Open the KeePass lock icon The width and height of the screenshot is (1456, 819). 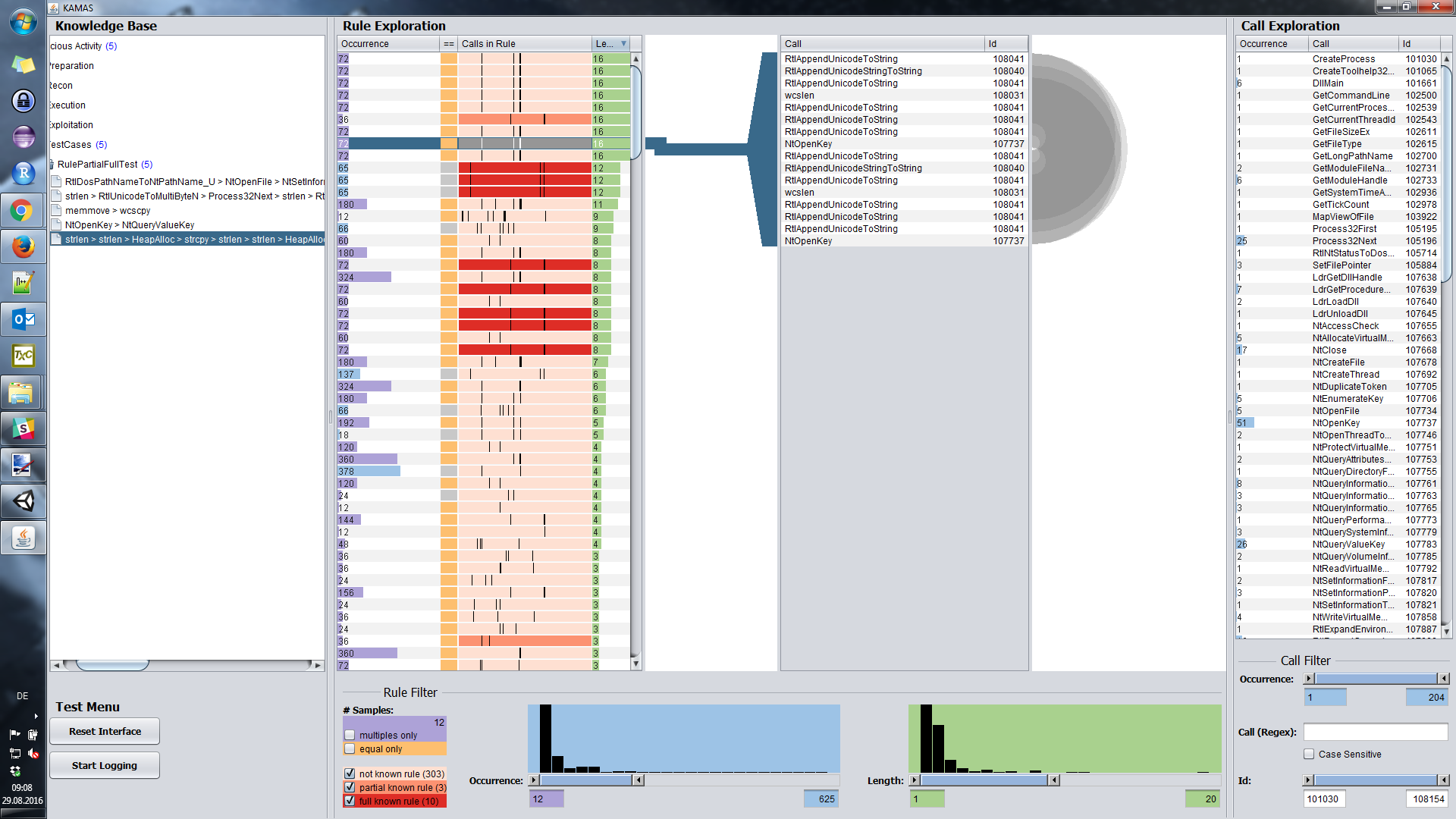23,101
